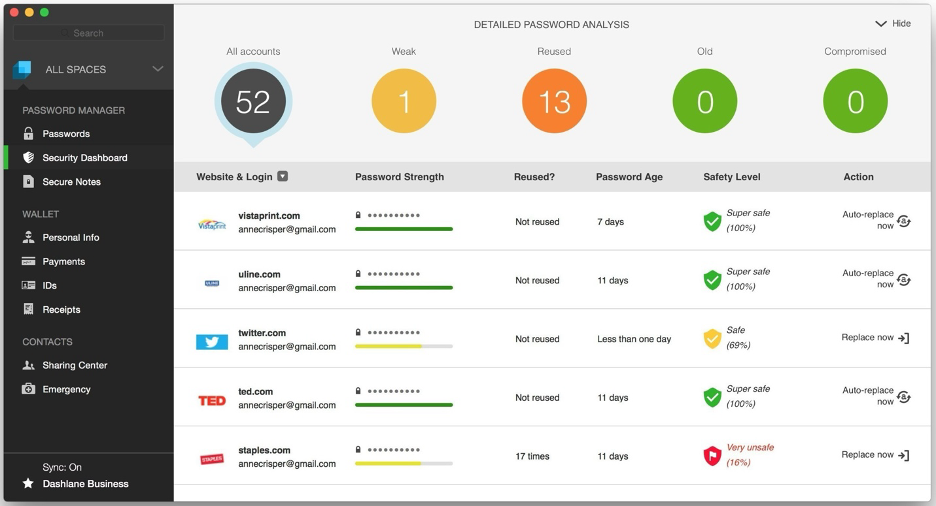Image resolution: width=936 pixels, height=506 pixels.
Task: Click the Search field in sidebar
Action: (88, 33)
